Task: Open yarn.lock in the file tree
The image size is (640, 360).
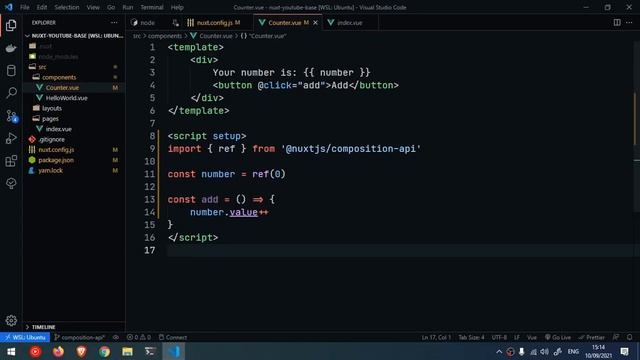Action: 74,170
